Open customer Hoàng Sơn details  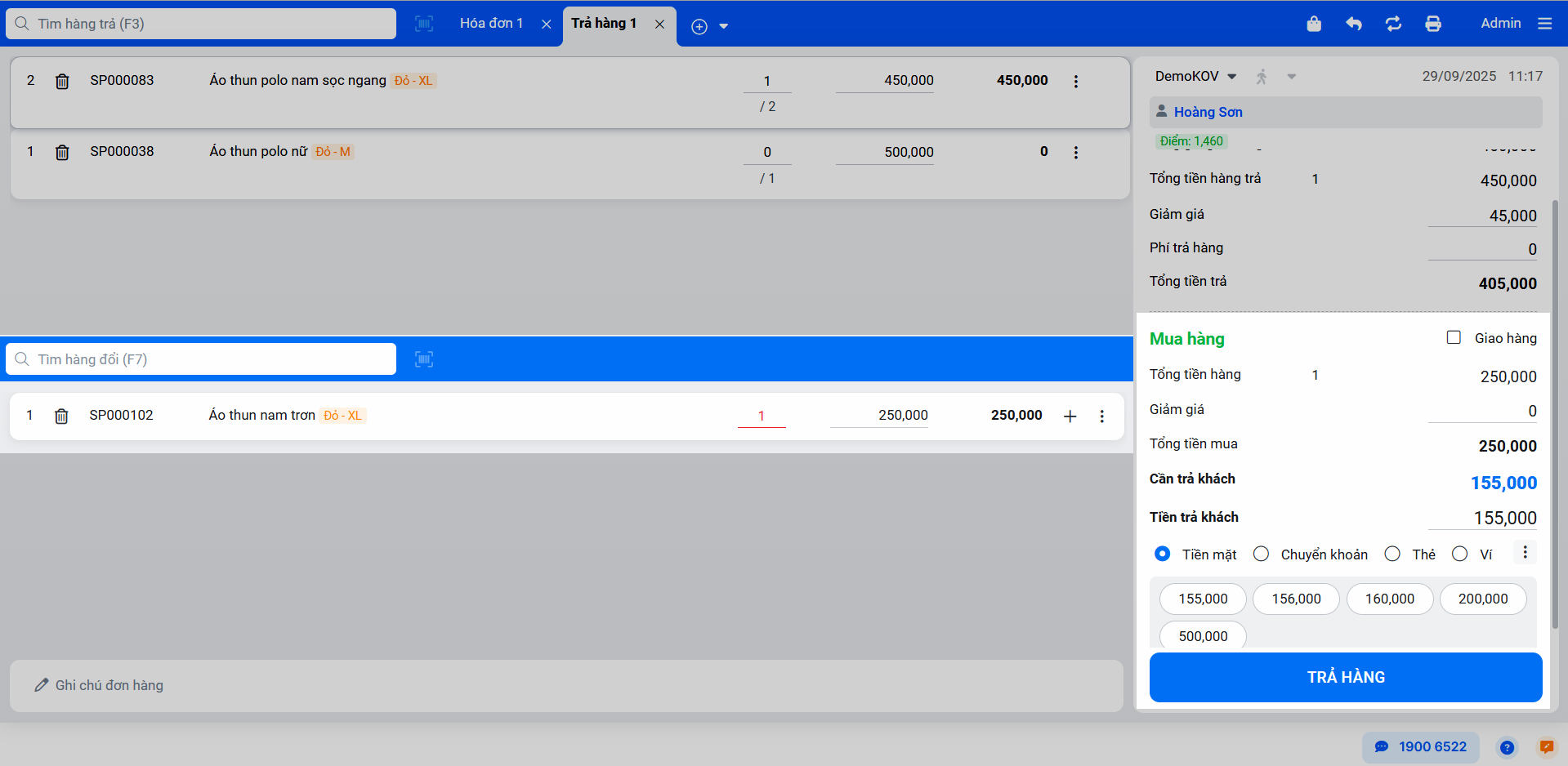point(1208,112)
